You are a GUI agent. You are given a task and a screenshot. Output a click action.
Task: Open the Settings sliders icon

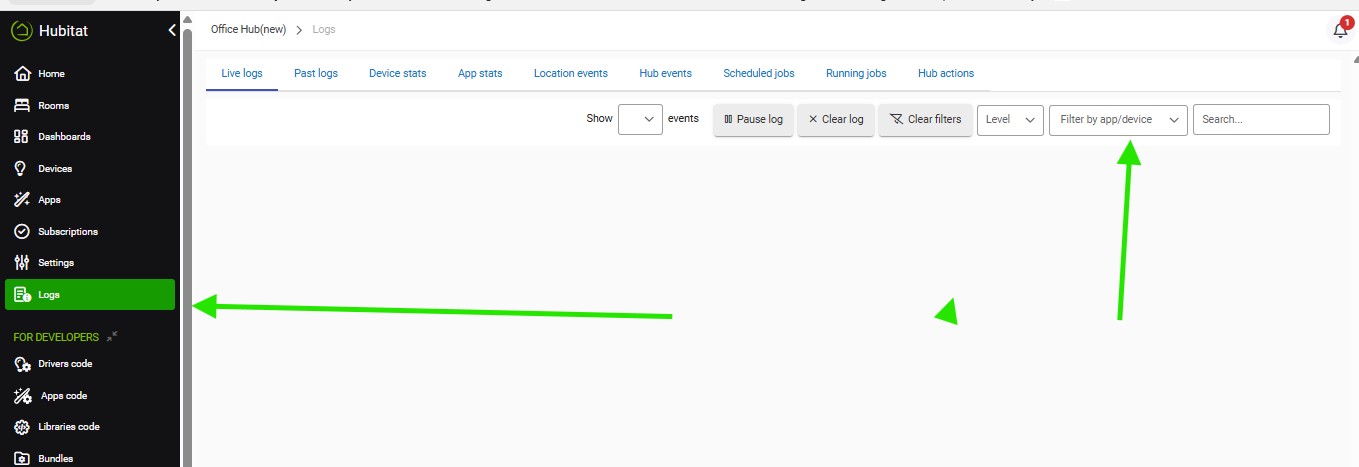[22, 263]
